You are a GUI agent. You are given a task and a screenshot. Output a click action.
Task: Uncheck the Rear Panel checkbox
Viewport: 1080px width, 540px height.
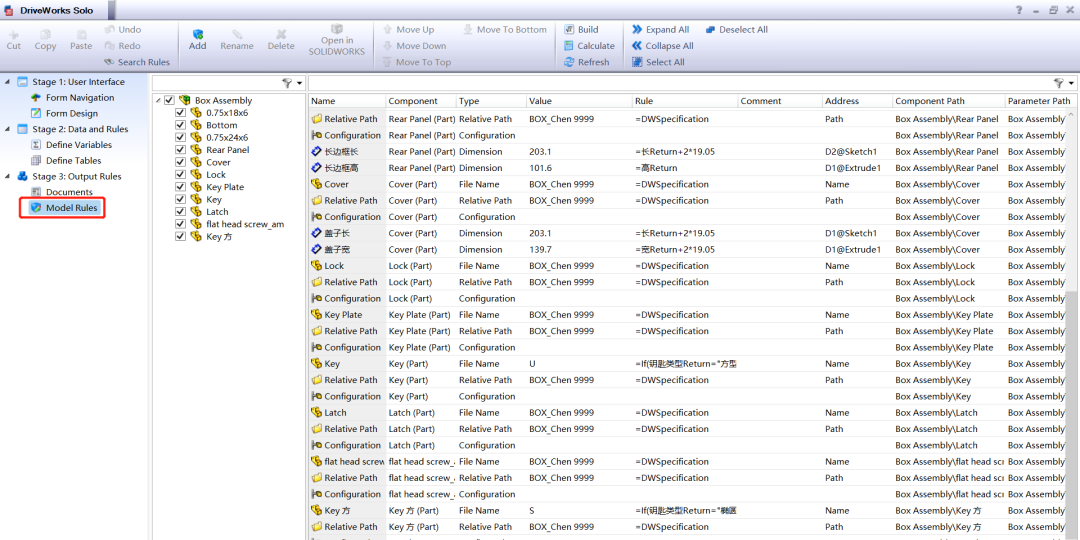click(180, 149)
